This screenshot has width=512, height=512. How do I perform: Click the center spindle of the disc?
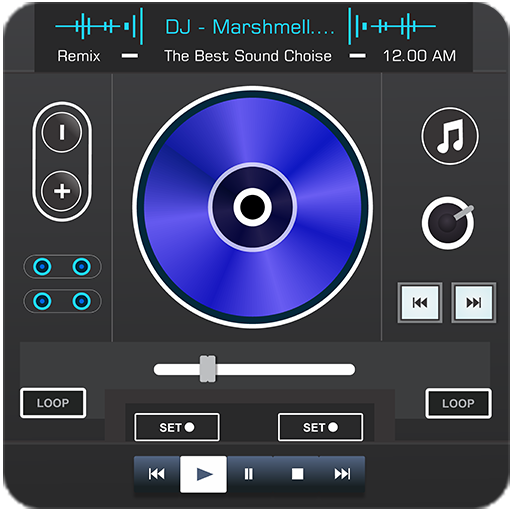click(x=253, y=207)
